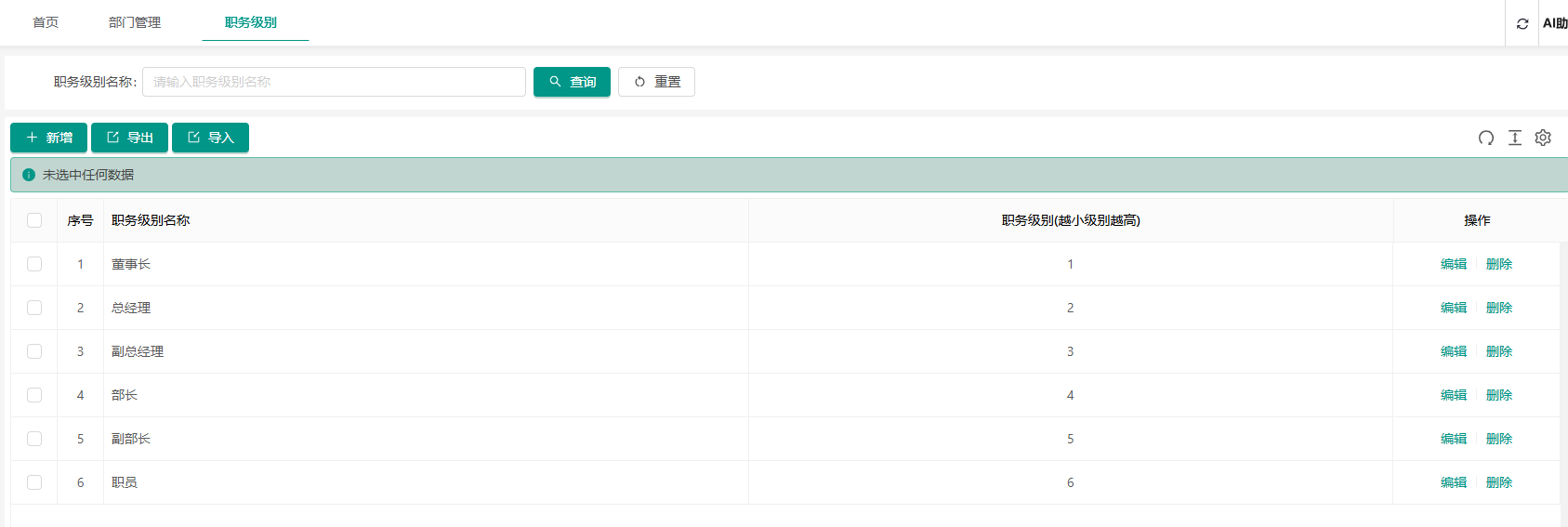
Task: Click the 重置 reset button
Action: tap(656, 82)
